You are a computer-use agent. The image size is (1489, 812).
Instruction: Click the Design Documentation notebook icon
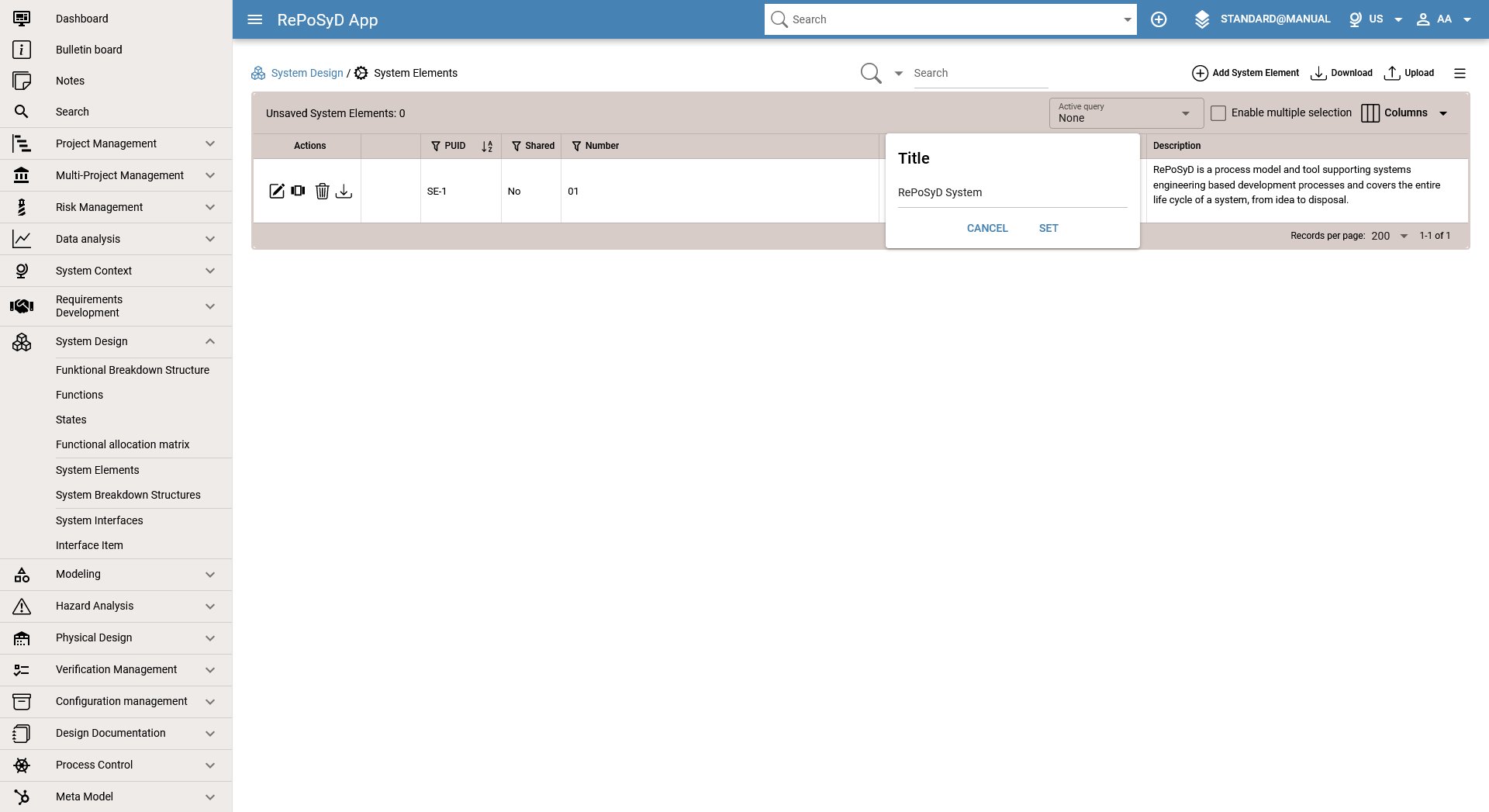coord(22,734)
